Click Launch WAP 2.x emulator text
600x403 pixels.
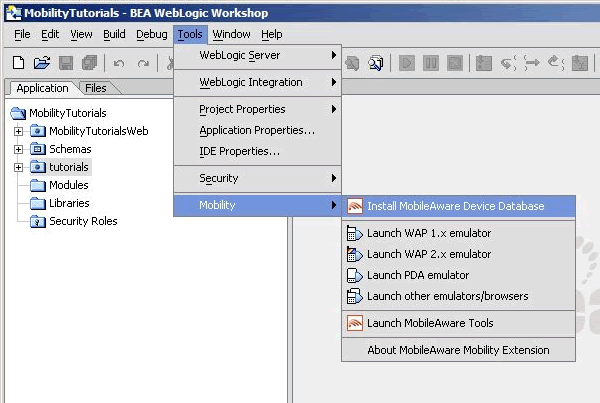(x=429, y=254)
